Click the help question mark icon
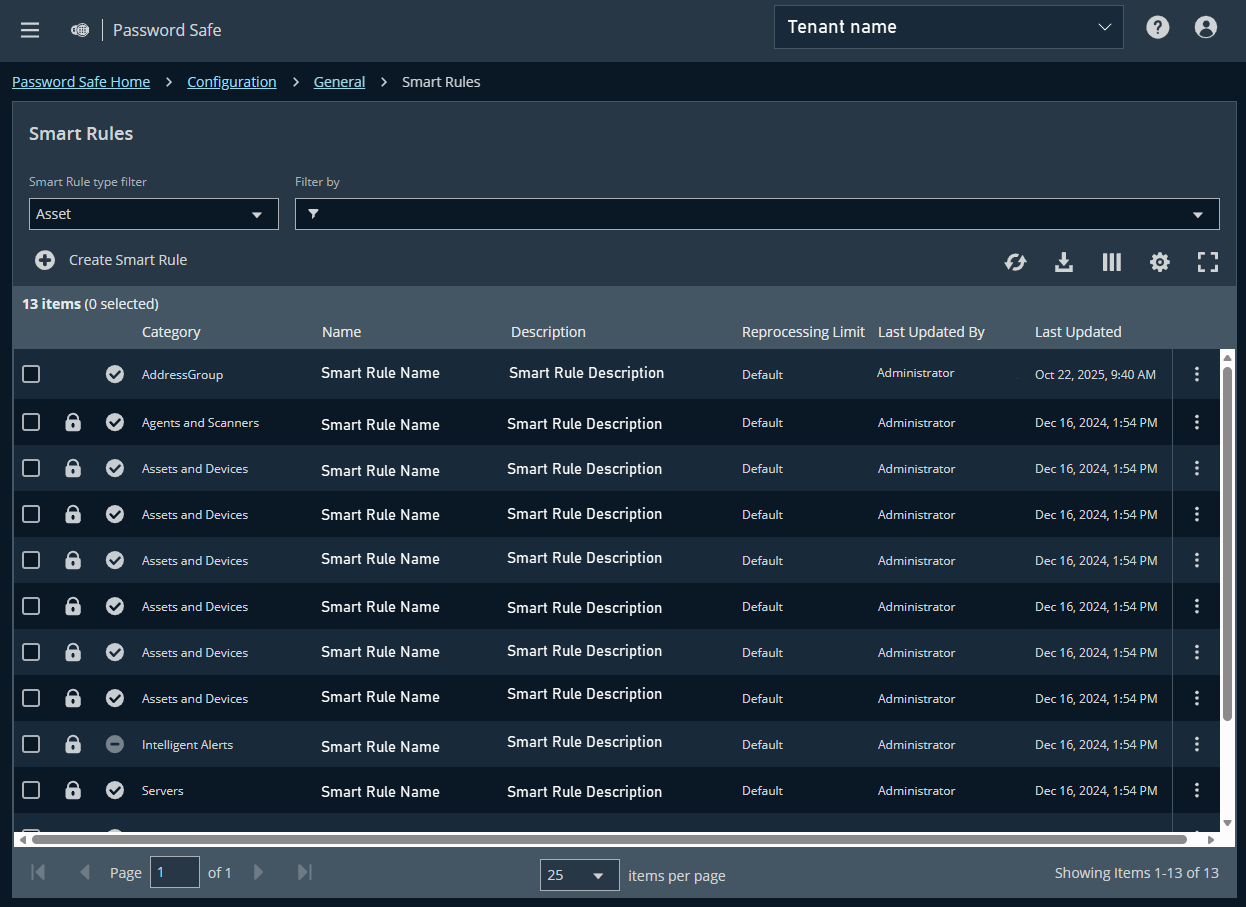 coord(1157,28)
